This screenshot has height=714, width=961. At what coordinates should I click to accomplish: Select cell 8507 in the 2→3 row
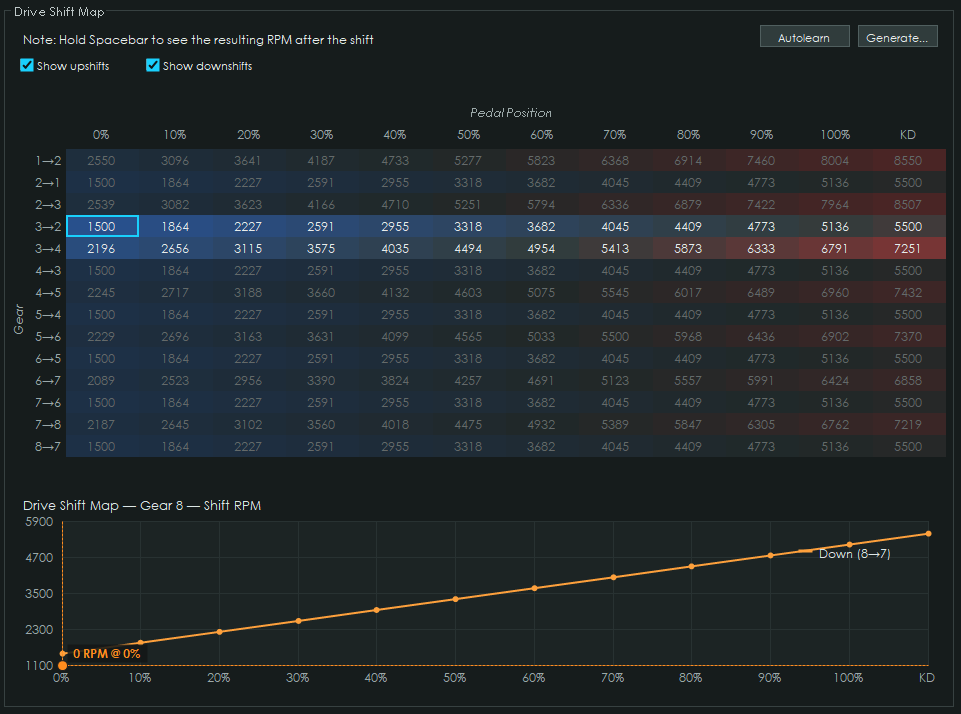pos(908,205)
